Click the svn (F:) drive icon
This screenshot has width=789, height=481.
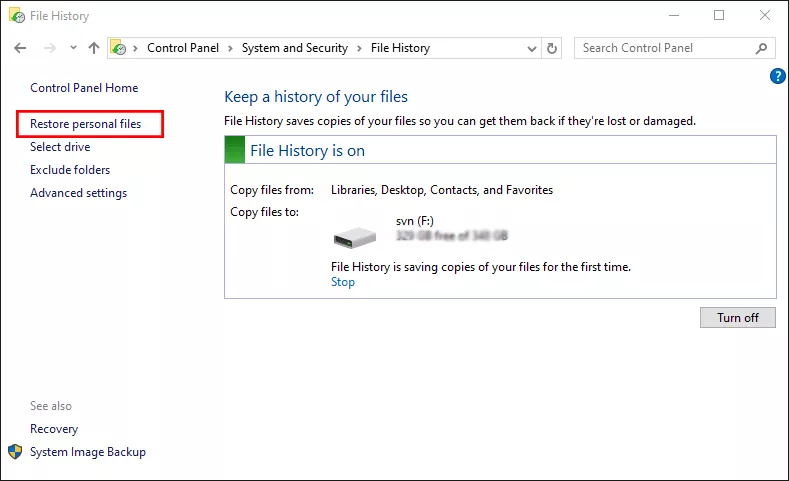click(355, 237)
